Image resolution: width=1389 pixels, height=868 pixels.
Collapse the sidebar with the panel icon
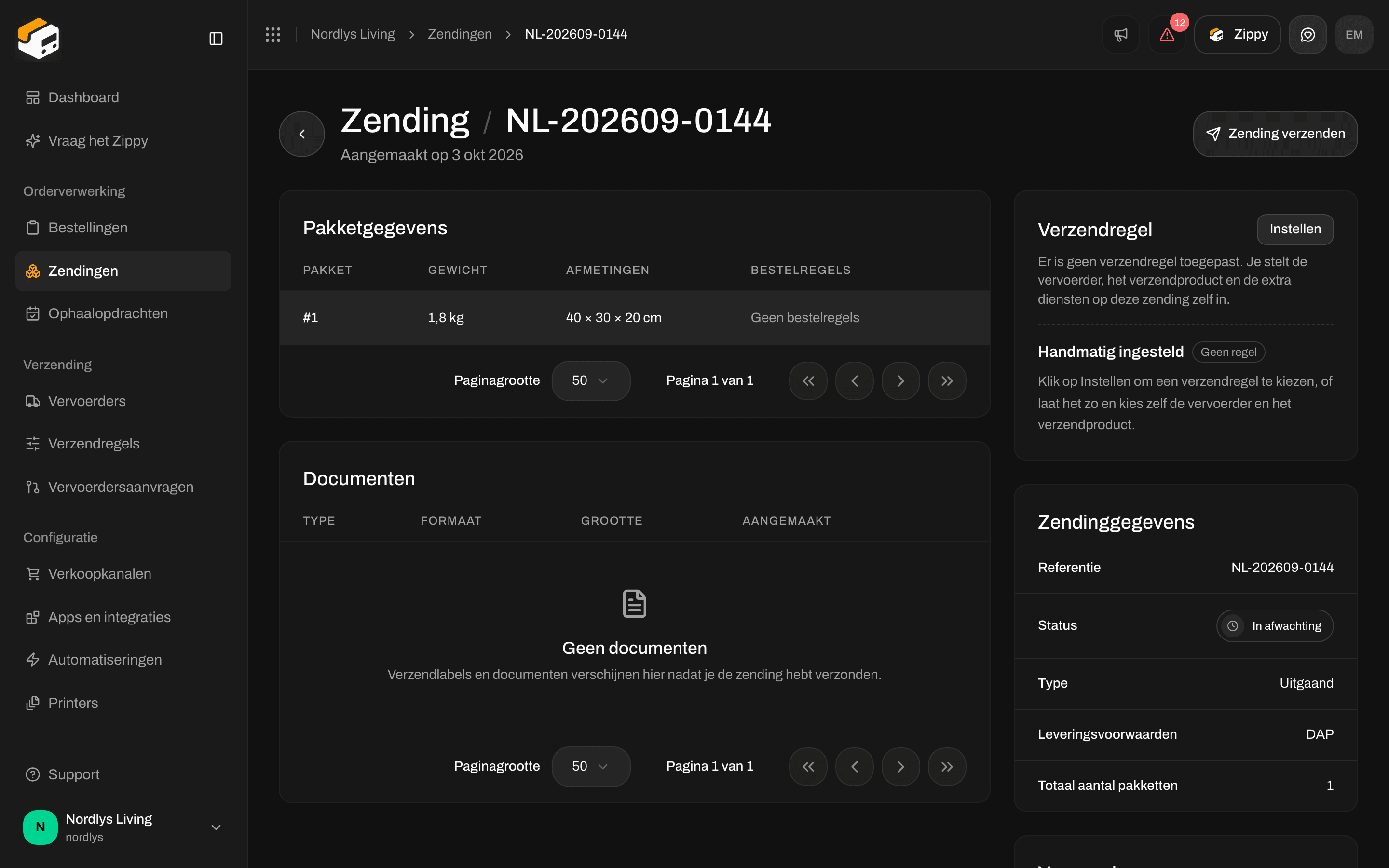[216, 39]
